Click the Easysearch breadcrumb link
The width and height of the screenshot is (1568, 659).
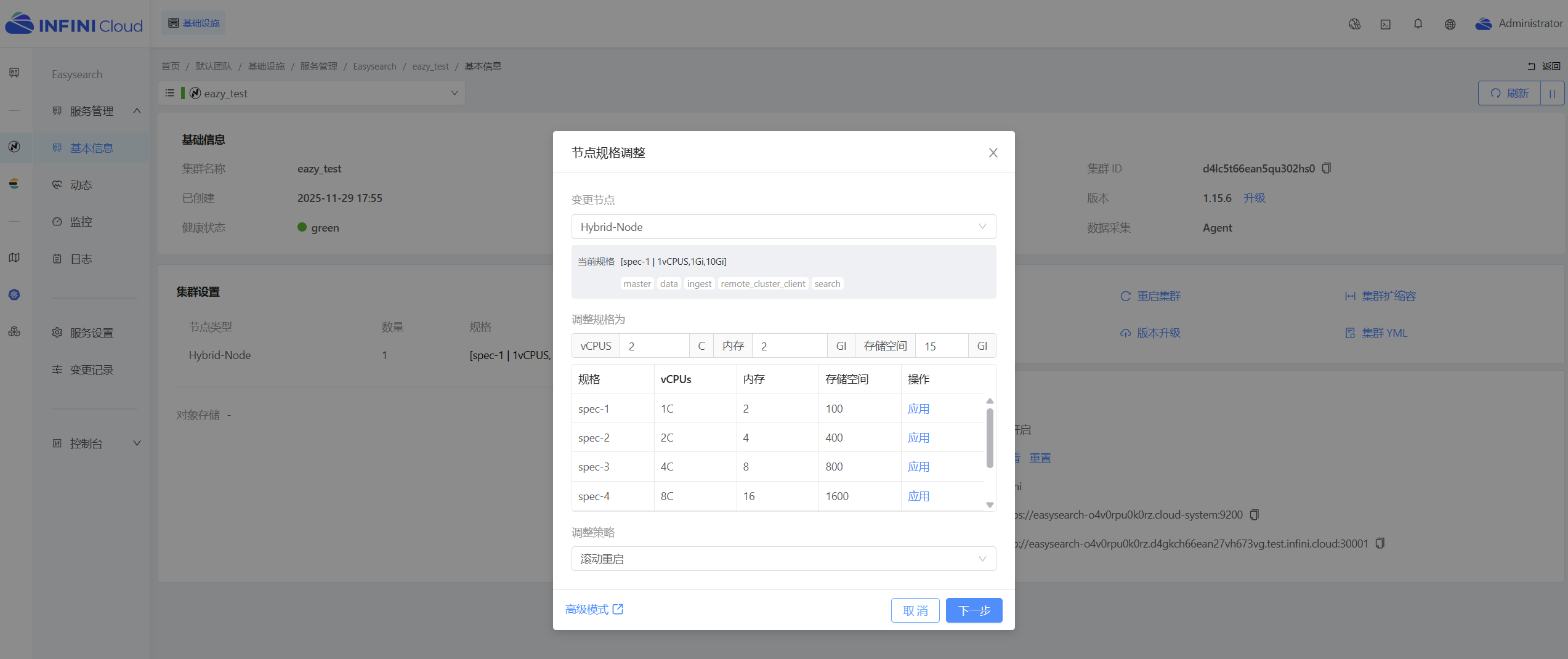coord(374,67)
